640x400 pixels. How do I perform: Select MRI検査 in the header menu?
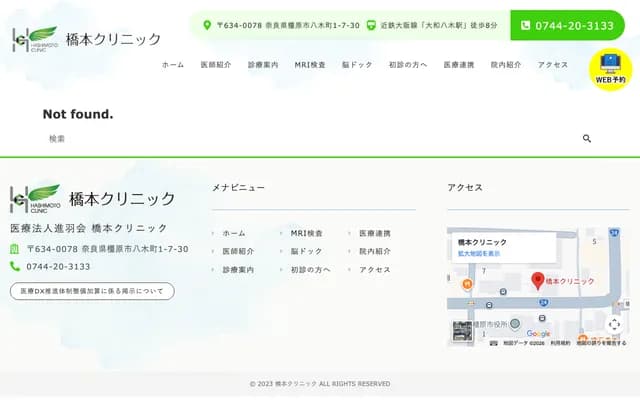310,64
